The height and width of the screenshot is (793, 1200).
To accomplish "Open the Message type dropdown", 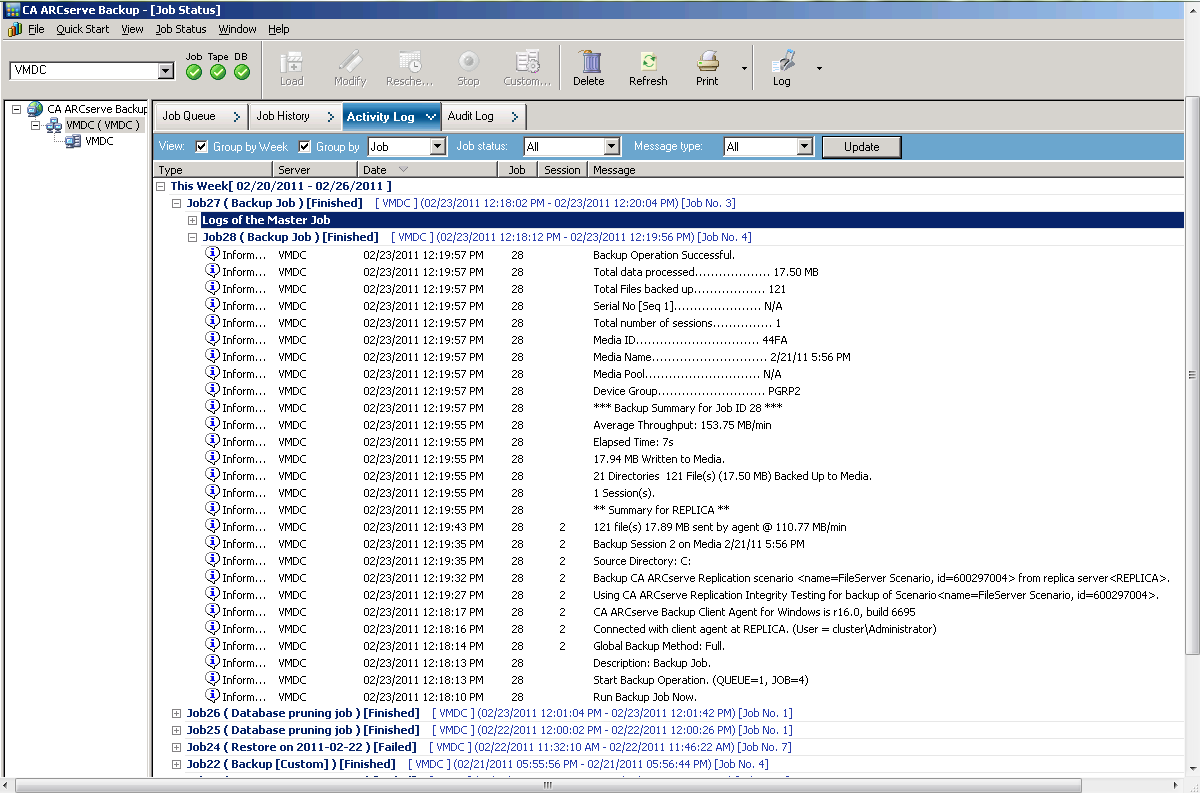I will 808,146.
